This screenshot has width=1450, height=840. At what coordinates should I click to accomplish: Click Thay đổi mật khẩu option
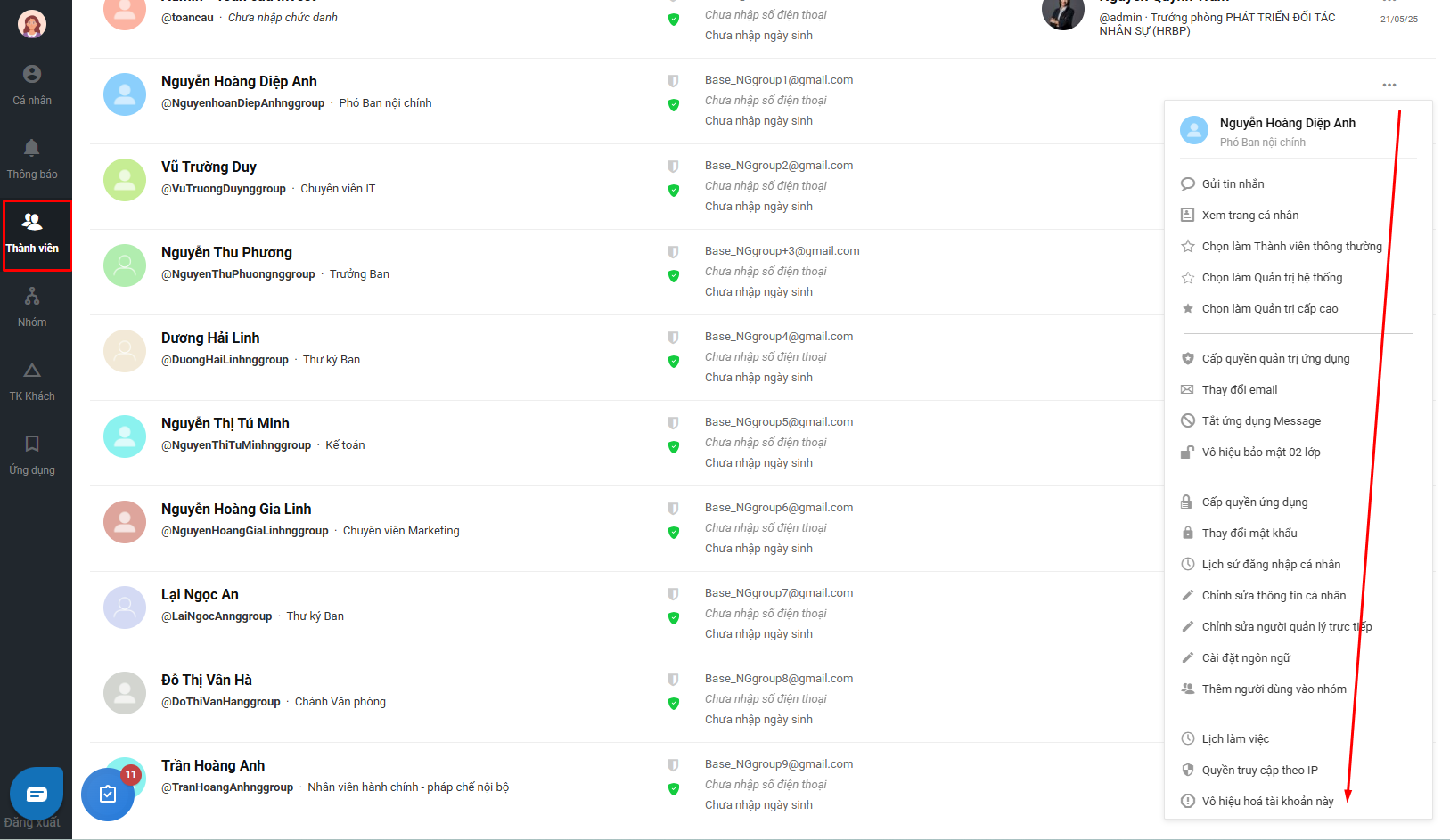1249,533
